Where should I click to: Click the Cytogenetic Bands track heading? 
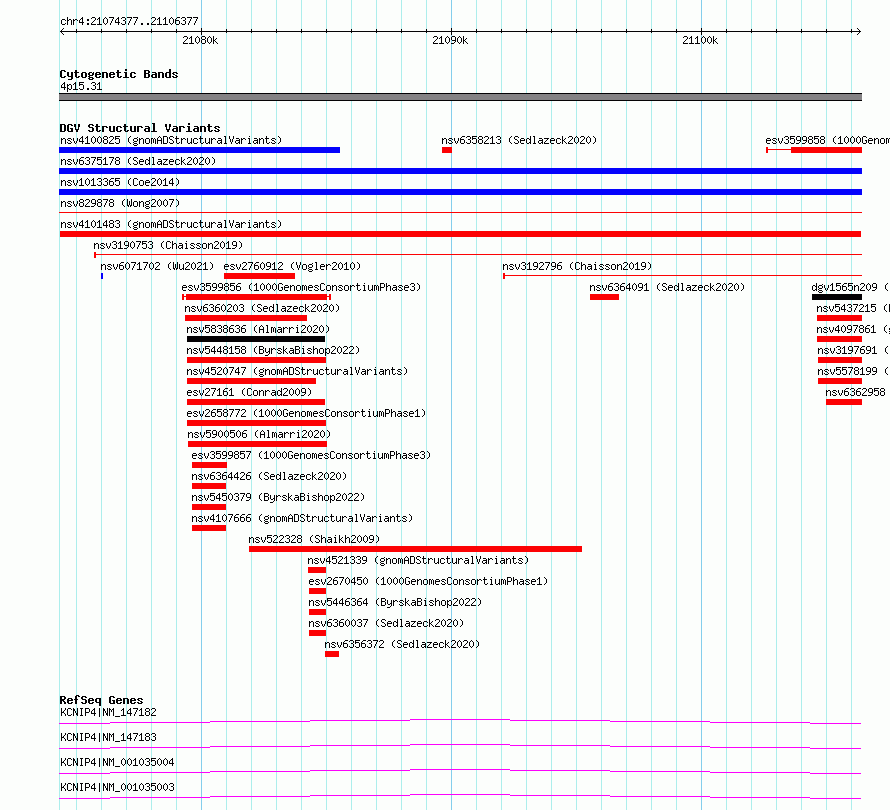point(119,74)
